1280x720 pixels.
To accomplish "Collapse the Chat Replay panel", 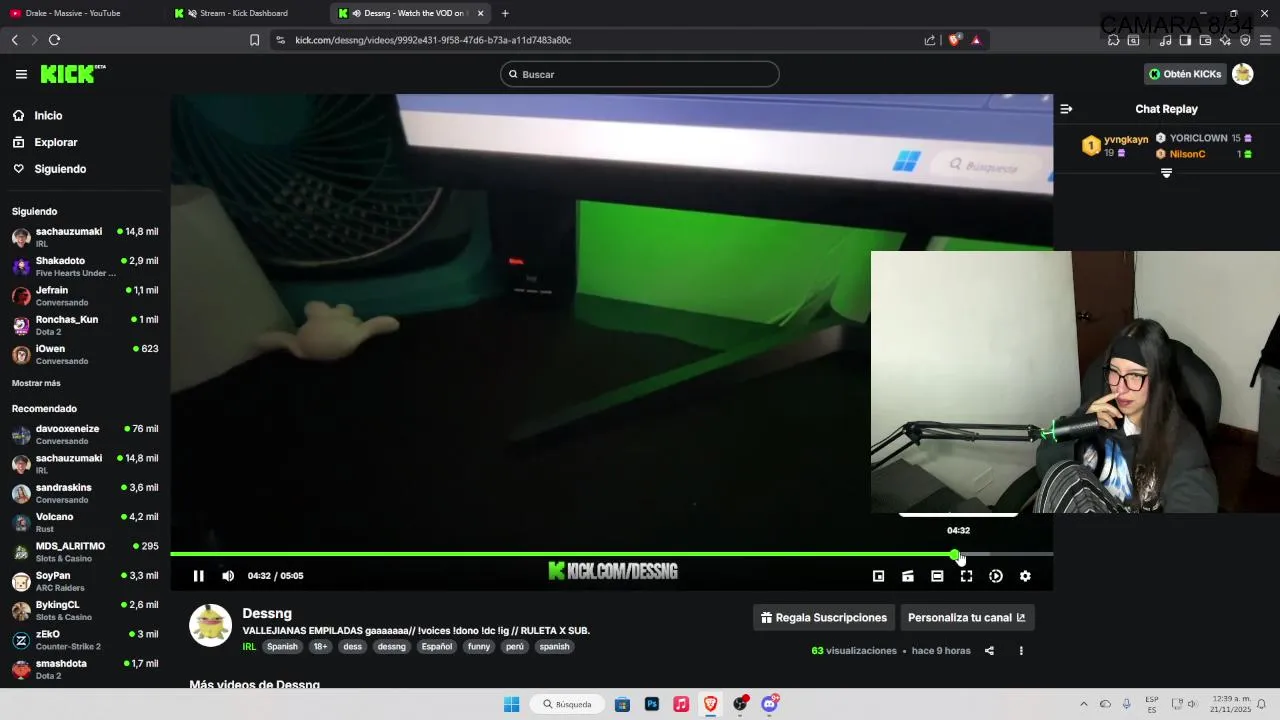I will click(1066, 109).
